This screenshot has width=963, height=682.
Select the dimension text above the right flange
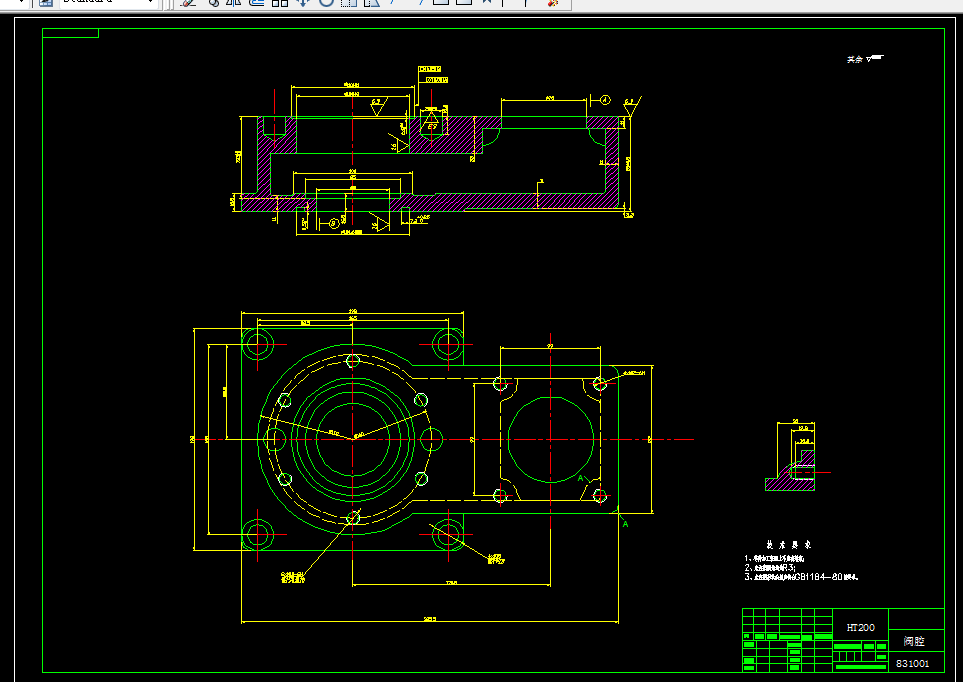(x=550, y=347)
